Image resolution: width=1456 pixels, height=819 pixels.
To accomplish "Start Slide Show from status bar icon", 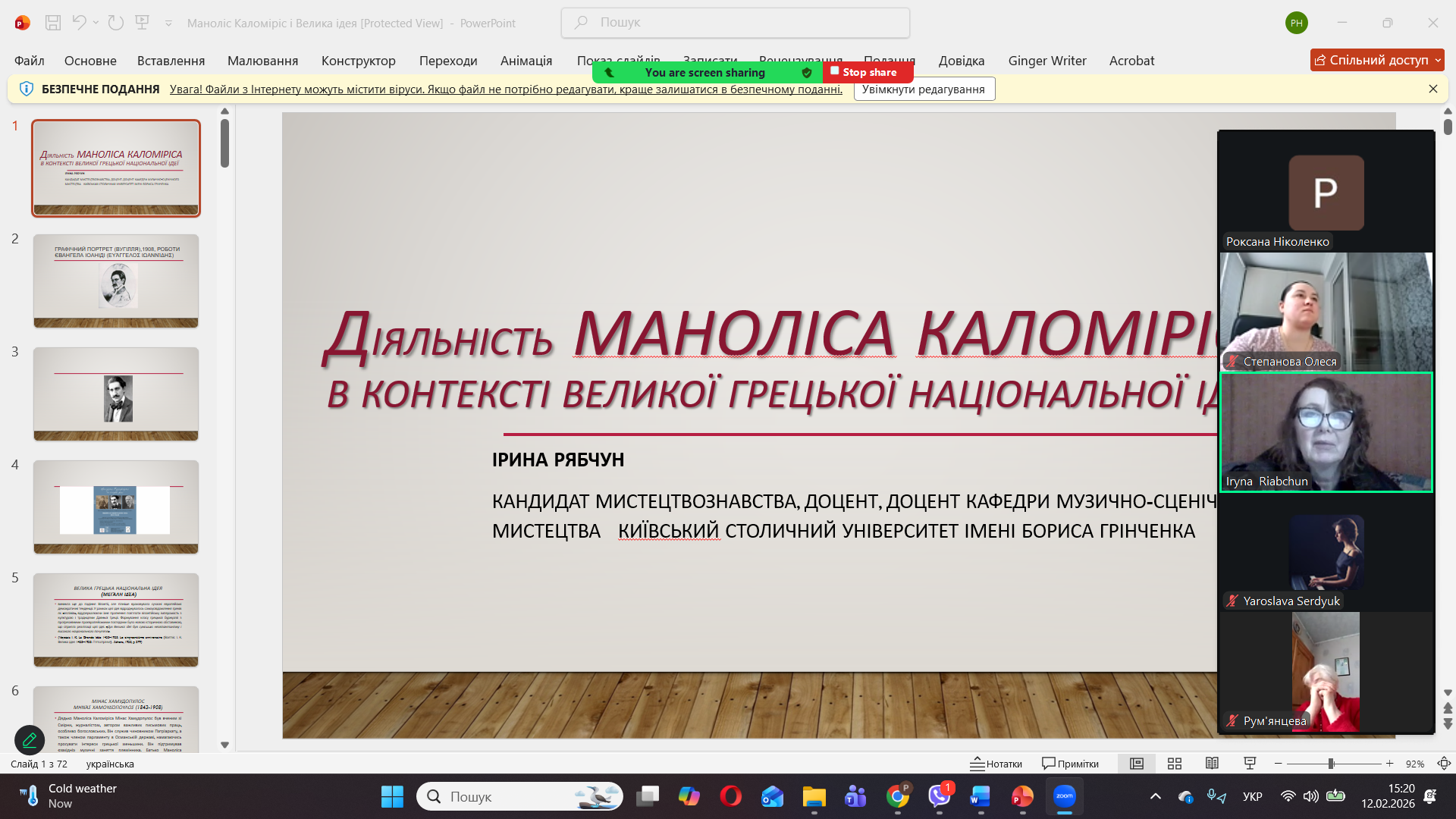I will [1250, 764].
